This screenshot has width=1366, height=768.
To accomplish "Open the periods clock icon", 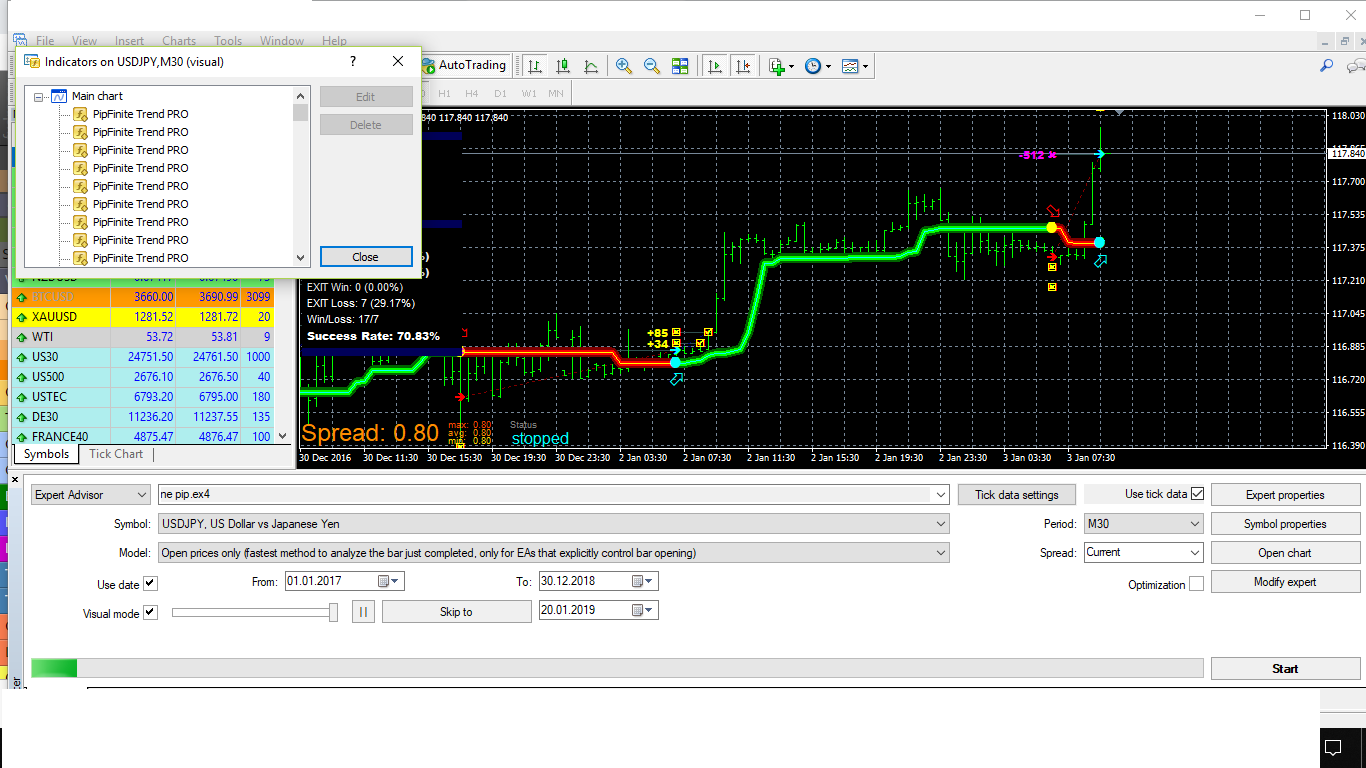I will click(x=813, y=66).
